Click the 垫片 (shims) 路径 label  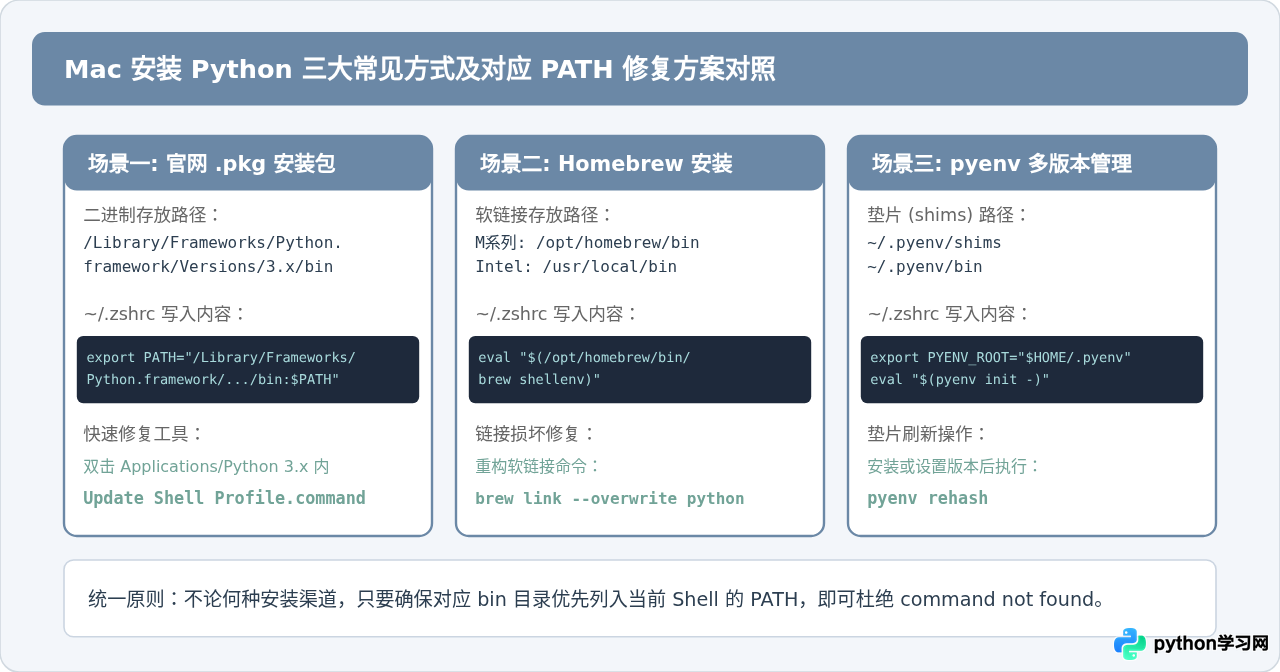pos(949,215)
